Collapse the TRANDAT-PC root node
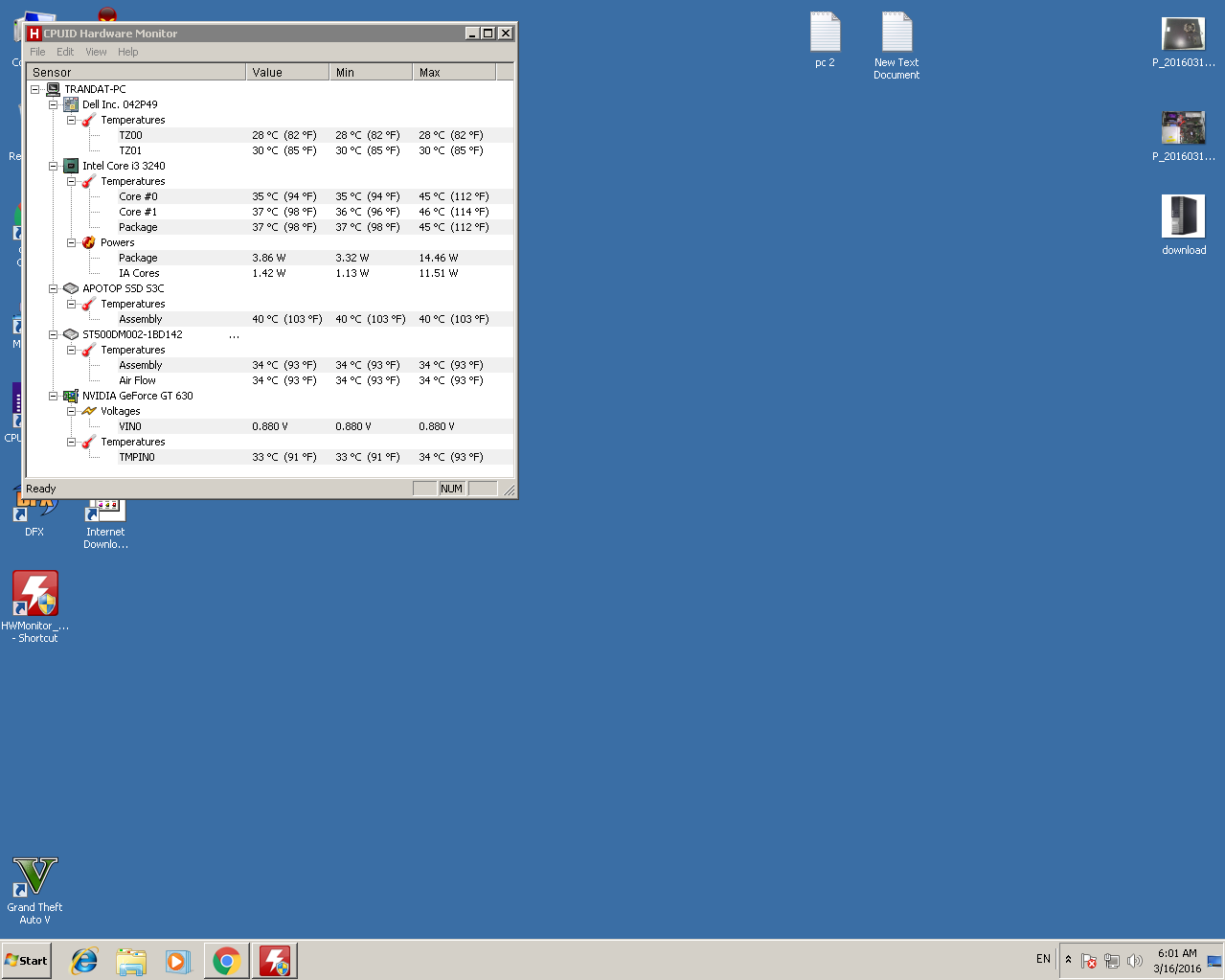This screenshot has height=980, width=1225. (35, 89)
